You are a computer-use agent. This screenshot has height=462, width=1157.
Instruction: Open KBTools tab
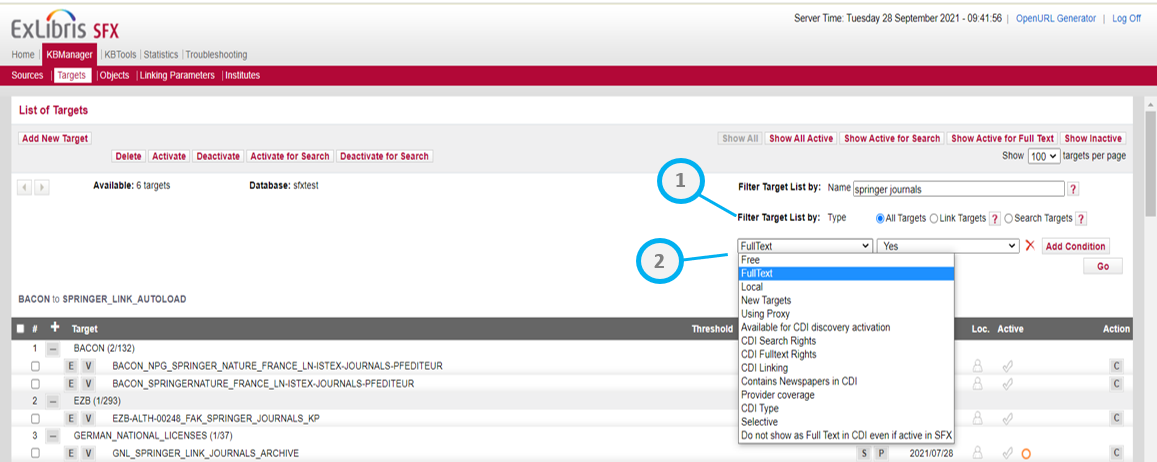click(x=120, y=55)
